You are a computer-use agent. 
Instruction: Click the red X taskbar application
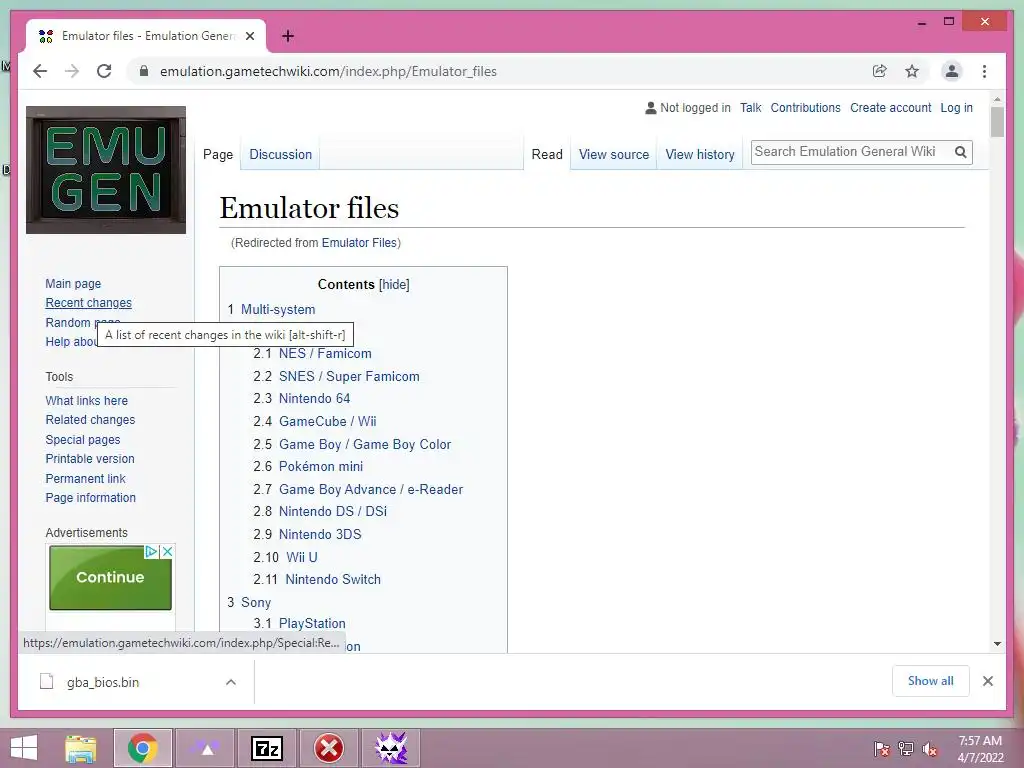[x=329, y=748]
